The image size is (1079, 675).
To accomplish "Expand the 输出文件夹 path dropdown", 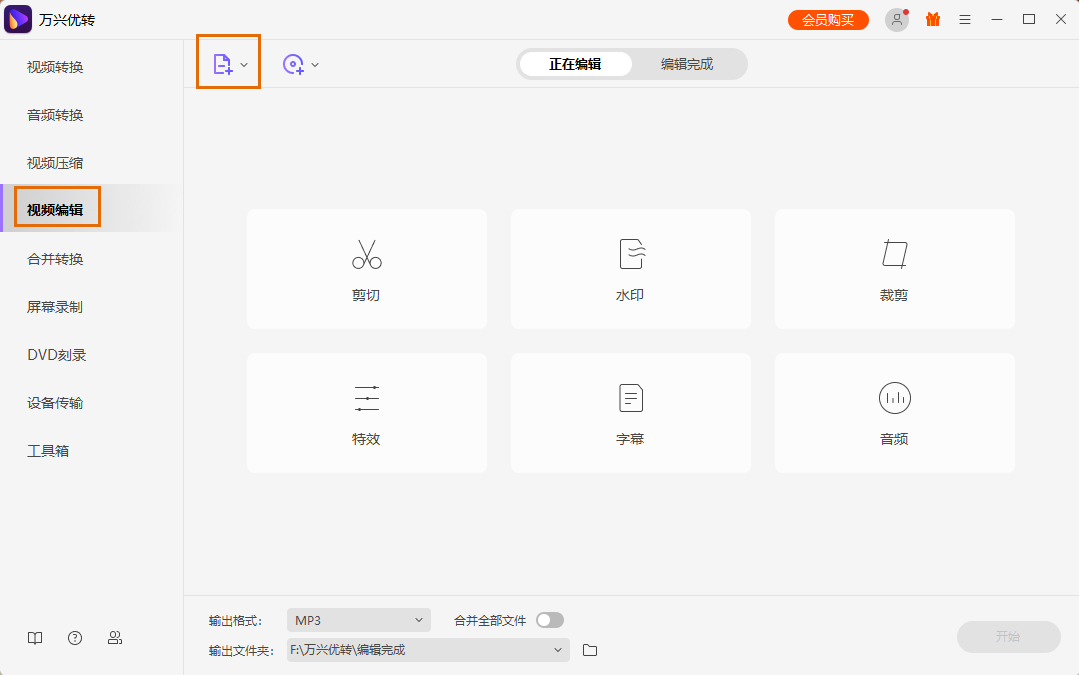I will point(558,649).
